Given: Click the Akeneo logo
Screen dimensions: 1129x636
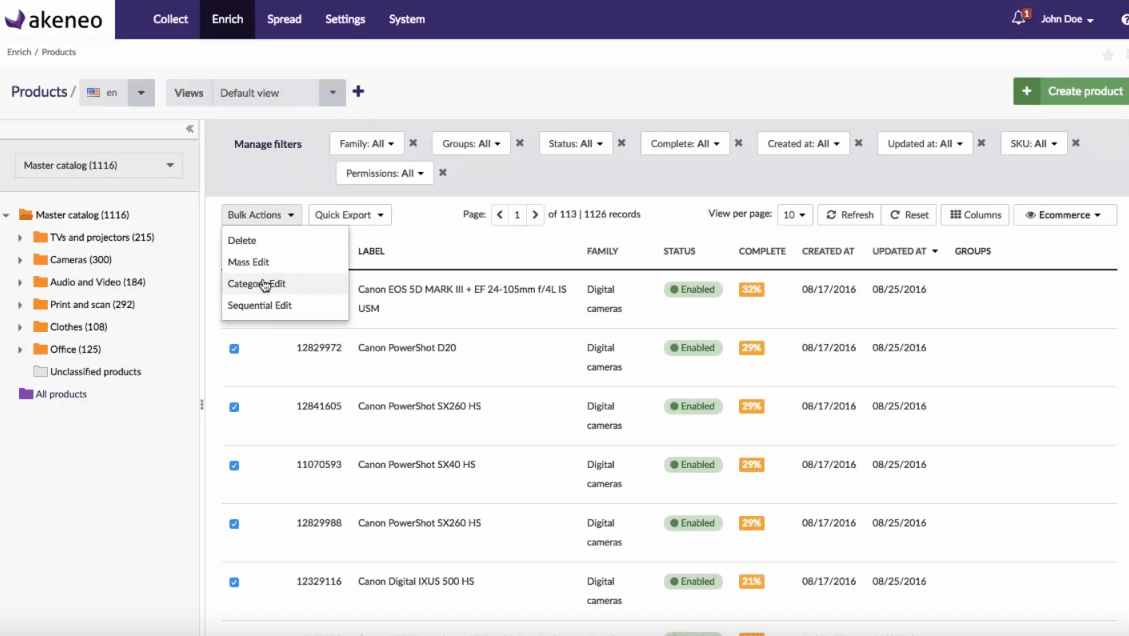Looking at the screenshot, I should click(x=54, y=19).
